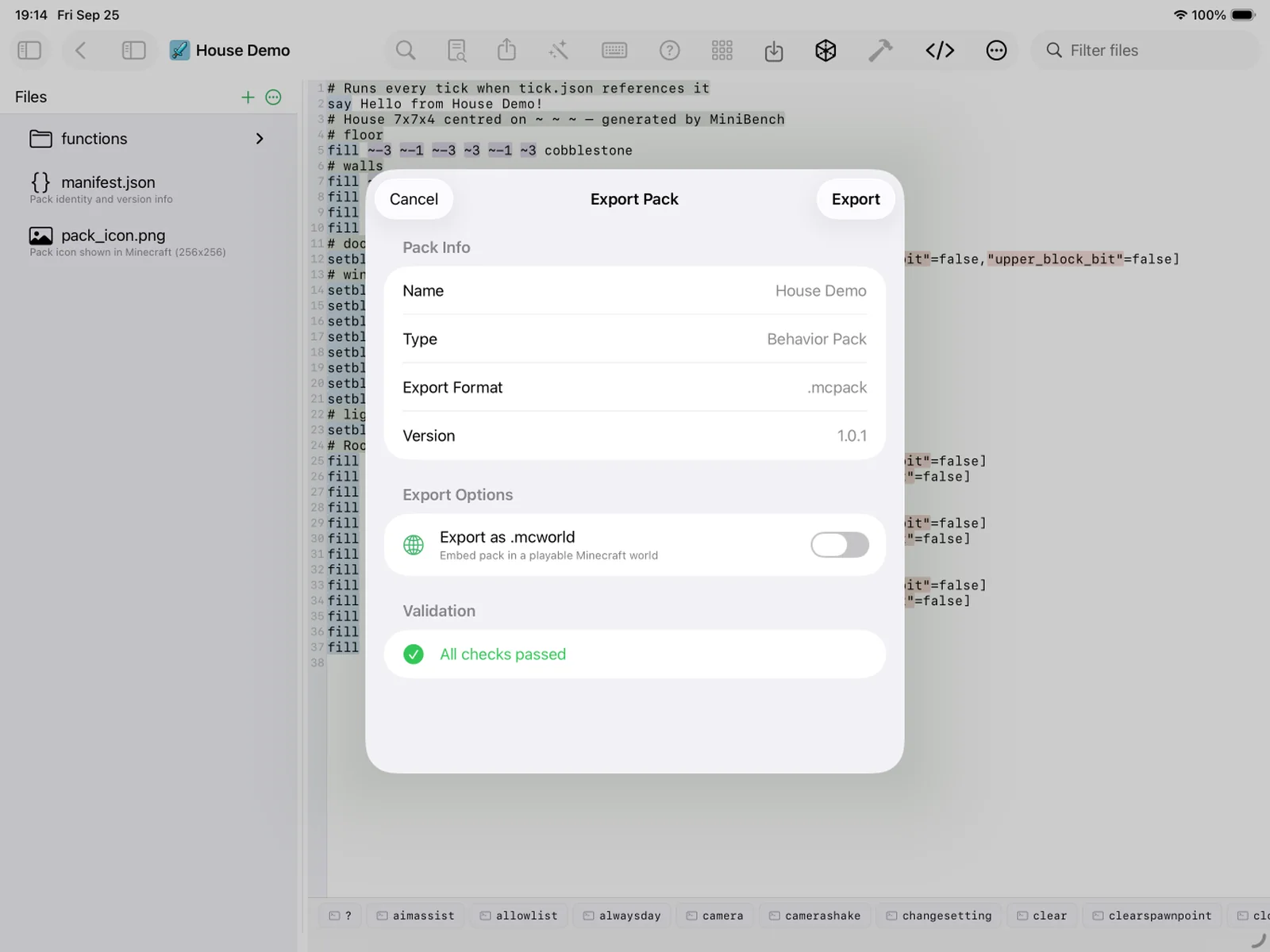Image resolution: width=1270 pixels, height=952 pixels.
Task: Toggle the sidebar icon at top left
Action: point(29,51)
